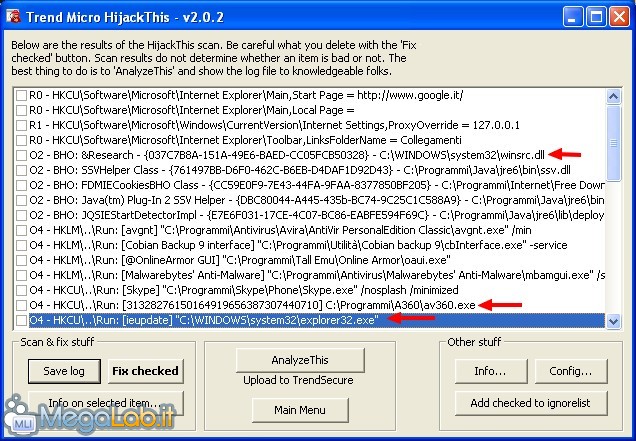Open Info on selected item
636x441 pixels.
pyautogui.click(x=105, y=403)
